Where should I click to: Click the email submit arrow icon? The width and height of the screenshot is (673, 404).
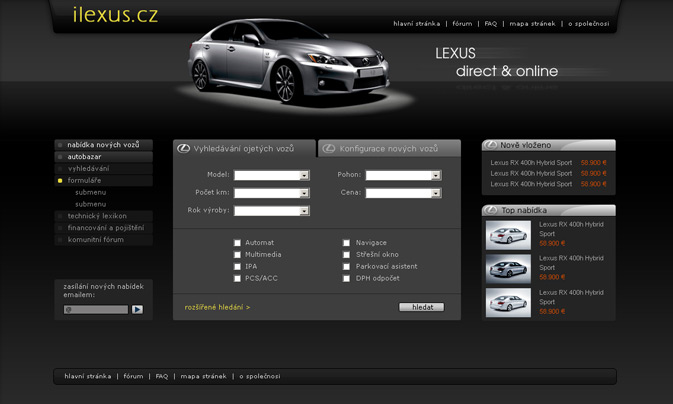137,310
